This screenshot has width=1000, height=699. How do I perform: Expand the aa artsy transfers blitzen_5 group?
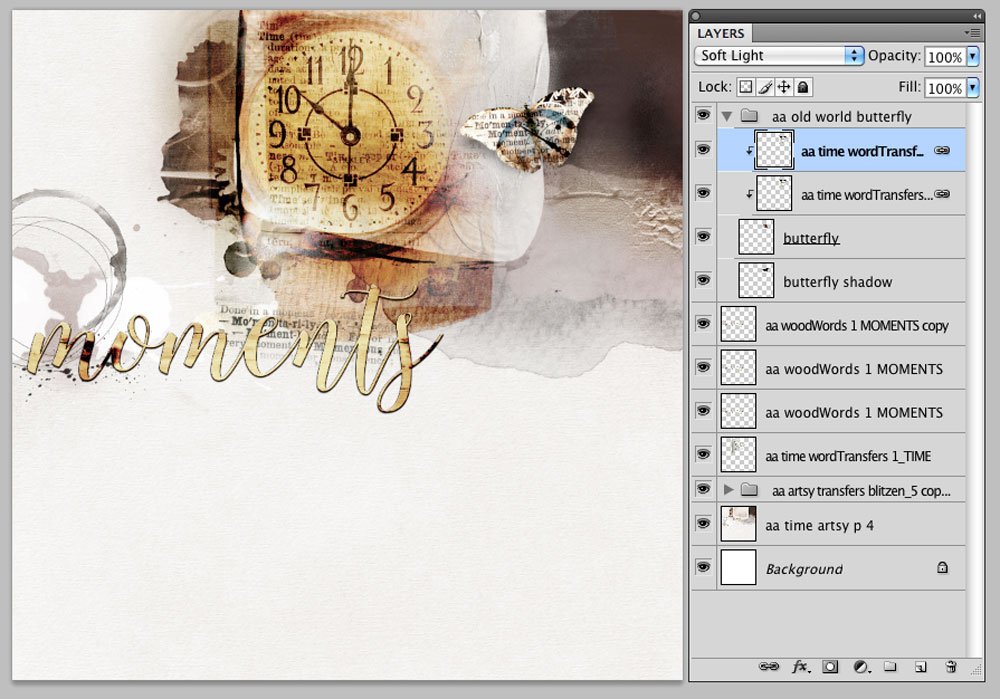coord(728,489)
